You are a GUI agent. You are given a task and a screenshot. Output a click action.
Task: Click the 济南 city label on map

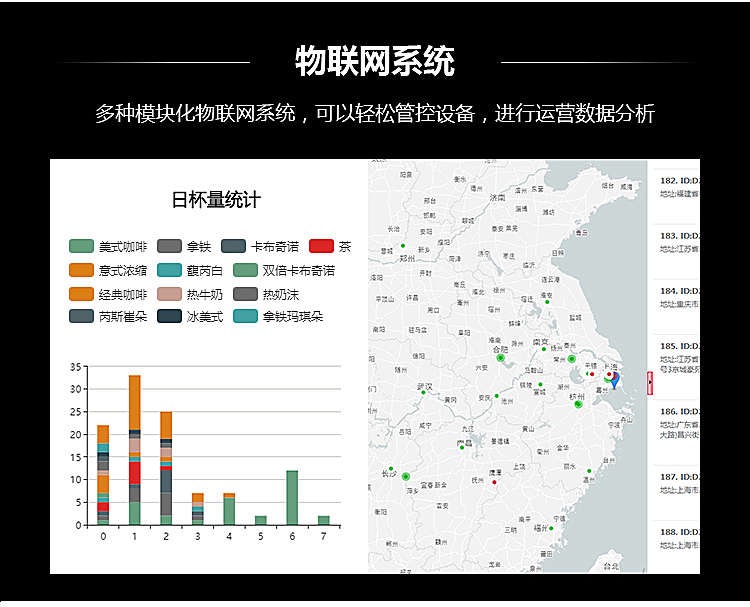(497, 197)
